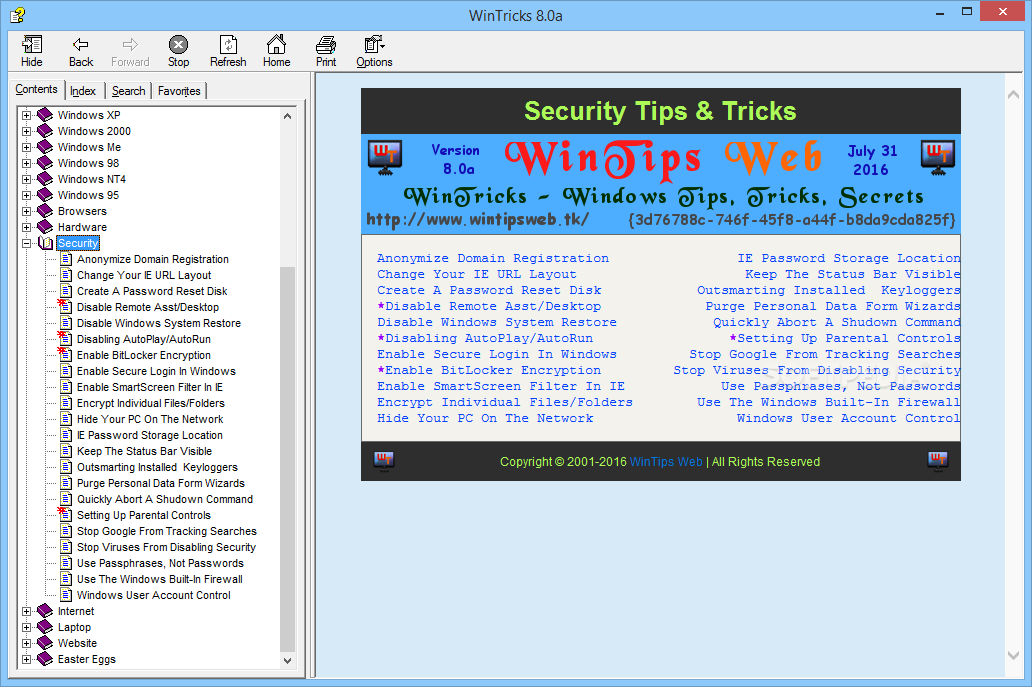Image resolution: width=1032 pixels, height=687 pixels.
Task: Expand the Hardware tree node
Action: coord(26,227)
